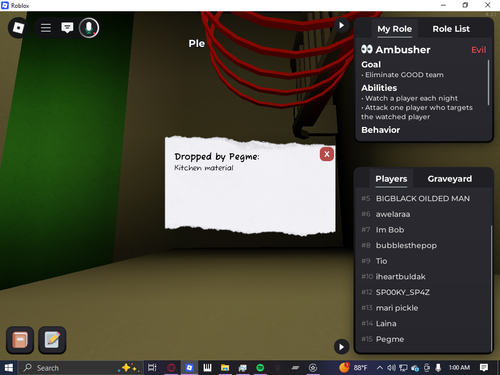This screenshot has height=375, width=500.
Task: Select player bubblesthepop
Action: point(422,246)
